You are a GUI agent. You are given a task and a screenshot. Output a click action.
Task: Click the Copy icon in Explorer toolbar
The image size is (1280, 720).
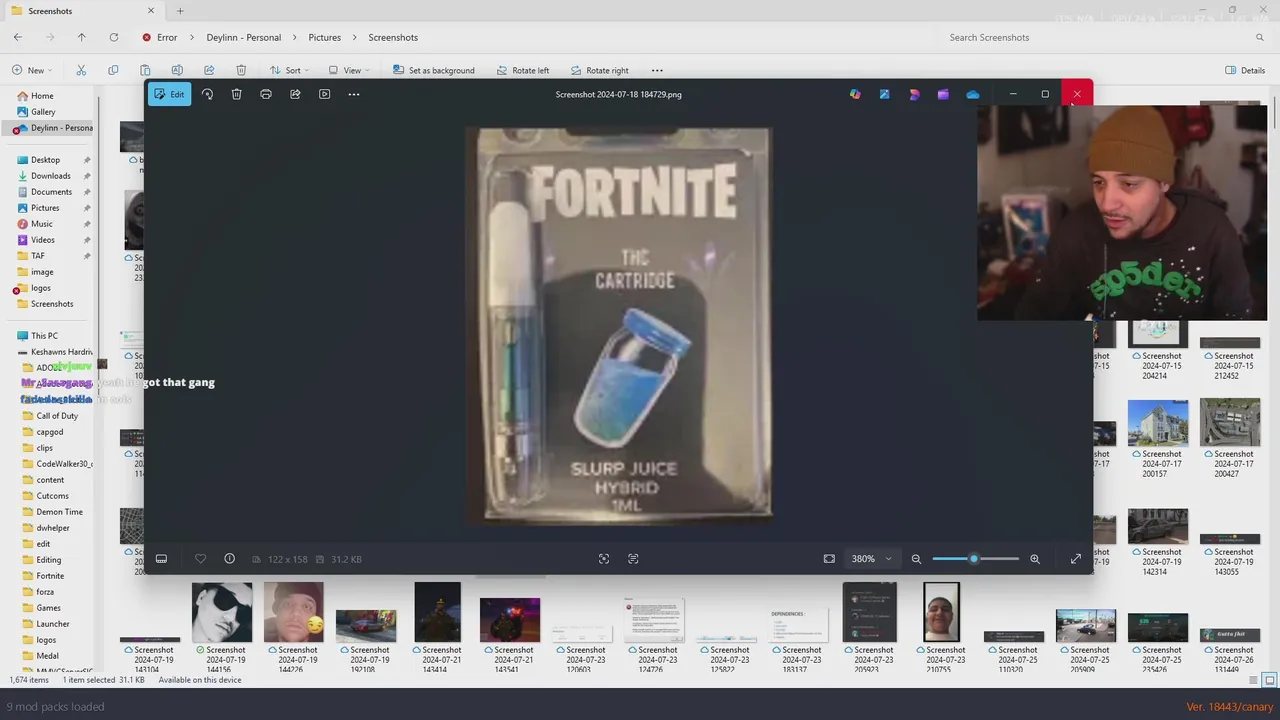(x=113, y=70)
